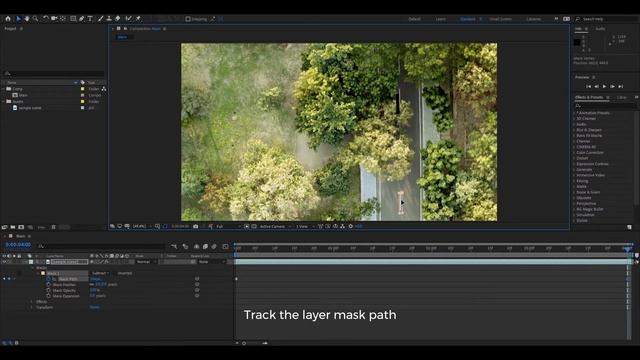Image resolution: width=640 pixels, height=360 pixels.
Task: Click the Mask 1 color swatch
Action: pyautogui.click(x=43, y=273)
